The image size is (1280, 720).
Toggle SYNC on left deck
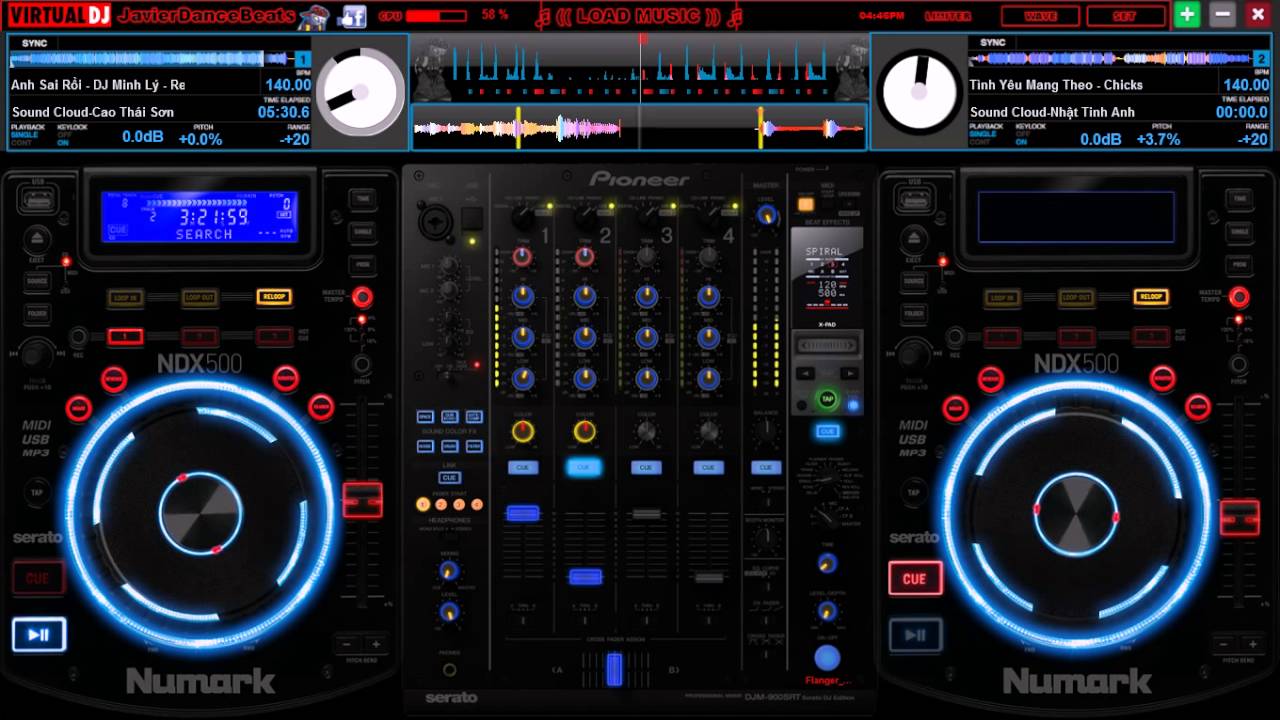click(34, 43)
